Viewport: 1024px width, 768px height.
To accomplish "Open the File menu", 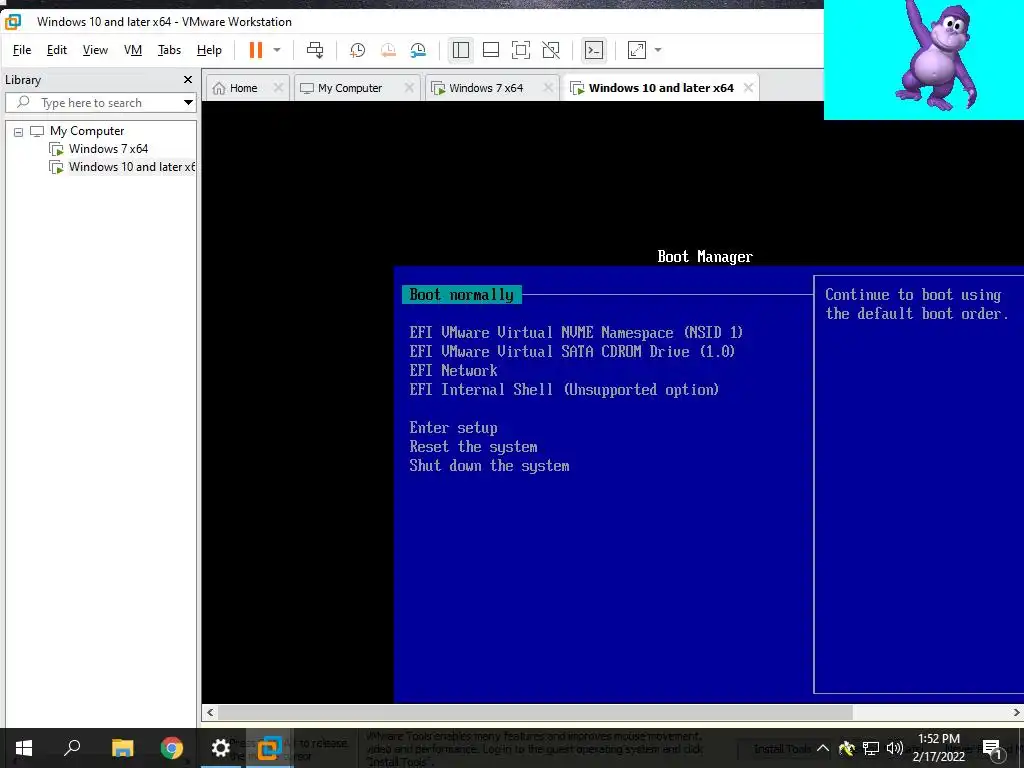I will point(22,50).
